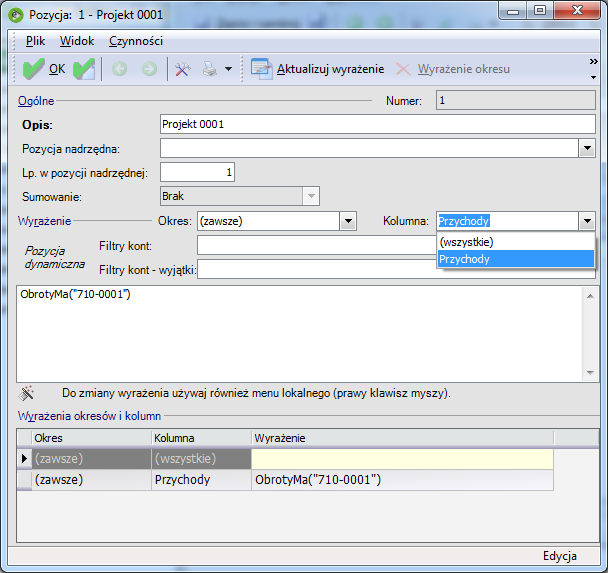Viewport: 608px width, 573px height.
Task: Click Aktualizuj wyrażenie toolbar button
Action: (317, 69)
